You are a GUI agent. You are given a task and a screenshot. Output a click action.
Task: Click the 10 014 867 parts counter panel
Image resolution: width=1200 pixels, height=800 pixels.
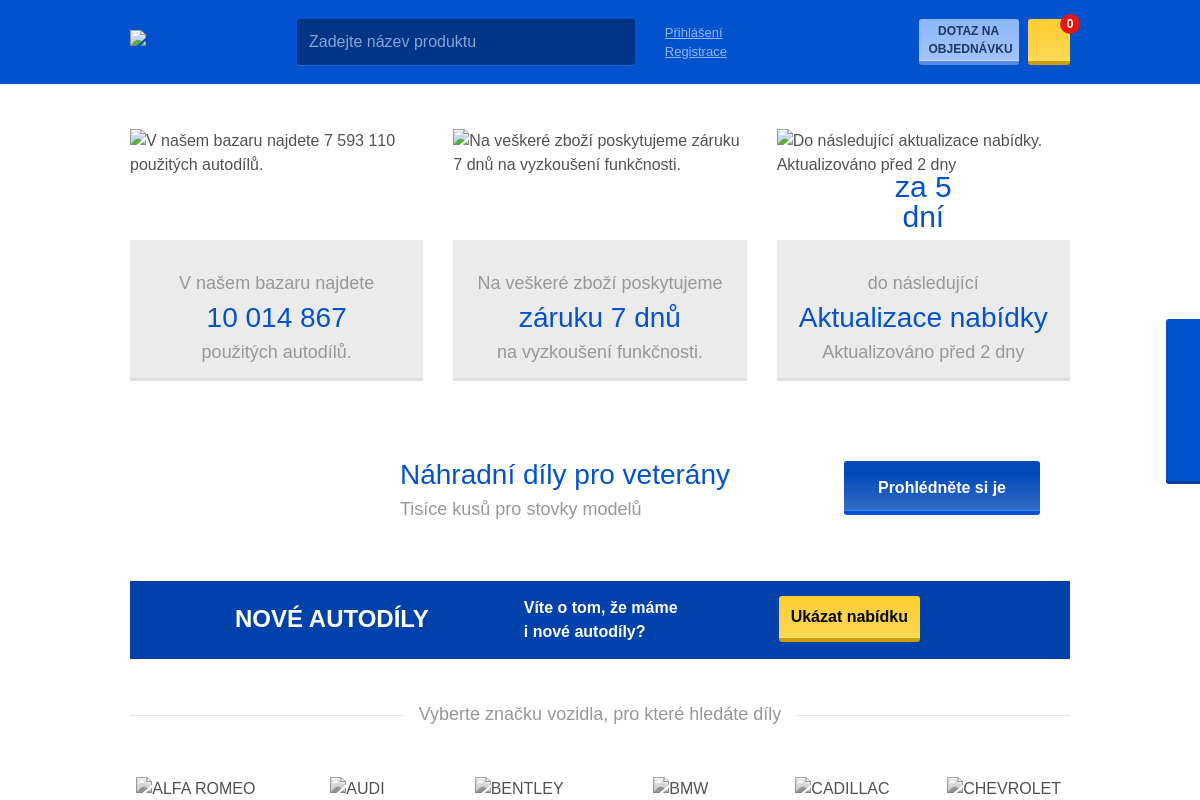[x=276, y=310]
